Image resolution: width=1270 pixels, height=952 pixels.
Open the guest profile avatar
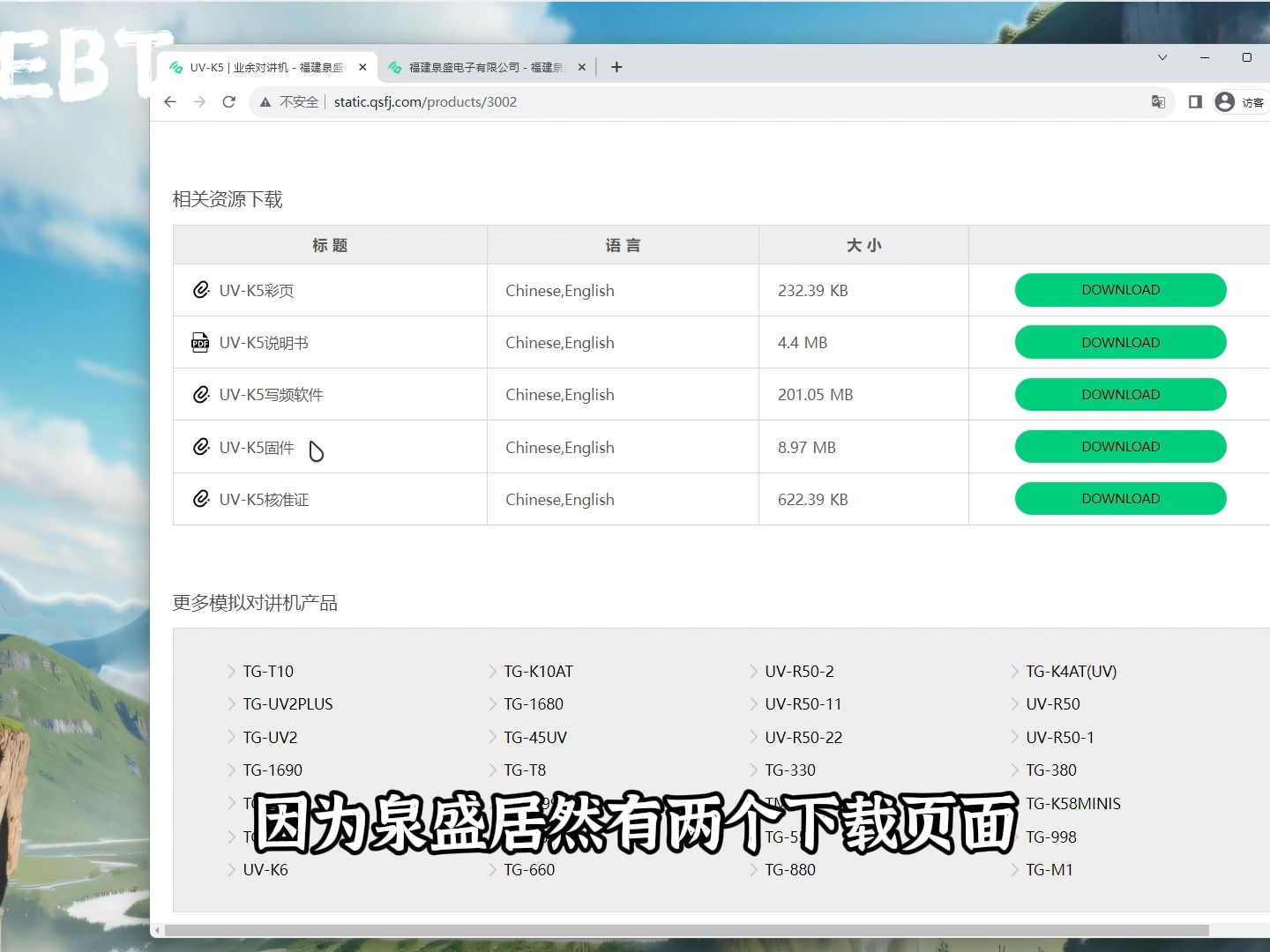click(x=1225, y=102)
